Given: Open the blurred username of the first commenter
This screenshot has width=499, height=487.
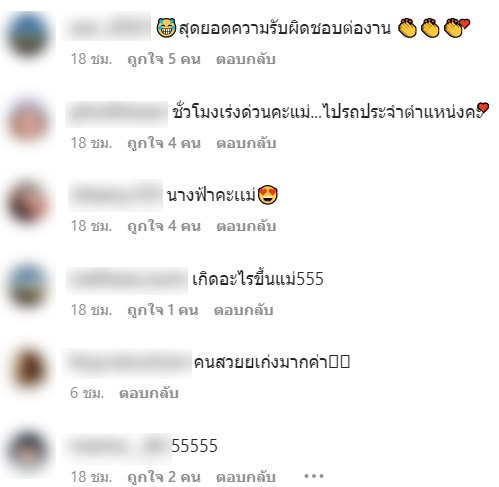Looking at the screenshot, I should 106,27.
